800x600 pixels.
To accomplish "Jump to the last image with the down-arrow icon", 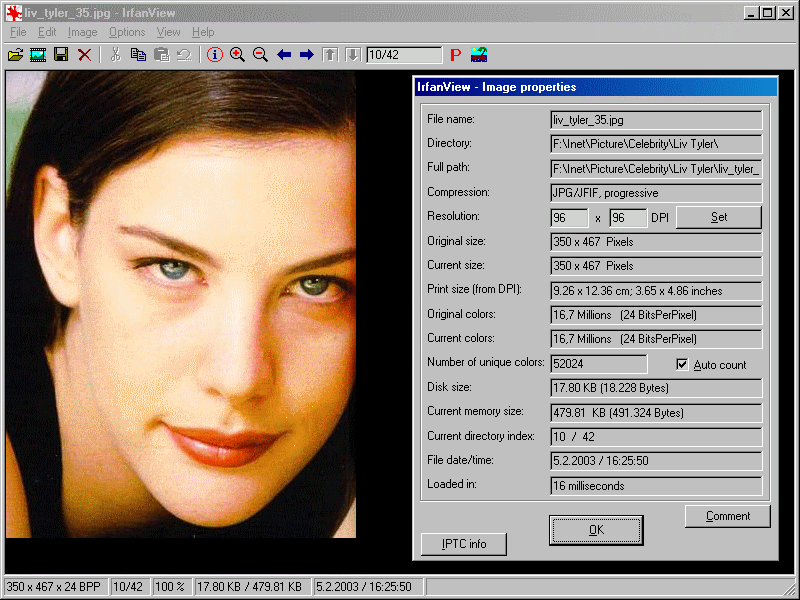I will [x=352, y=55].
